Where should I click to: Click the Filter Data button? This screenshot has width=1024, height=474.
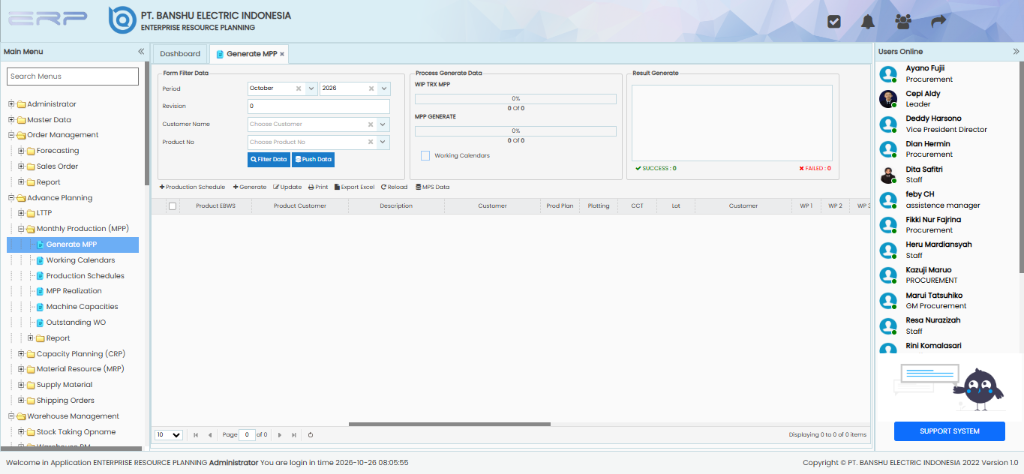tap(268, 159)
